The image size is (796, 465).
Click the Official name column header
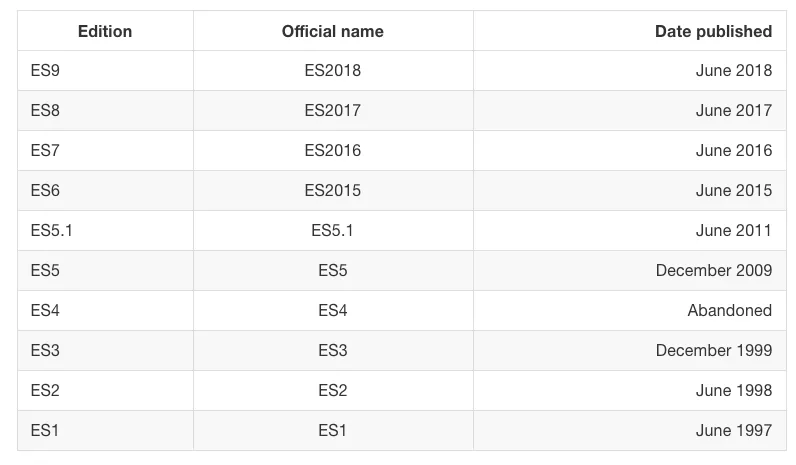click(333, 31)
